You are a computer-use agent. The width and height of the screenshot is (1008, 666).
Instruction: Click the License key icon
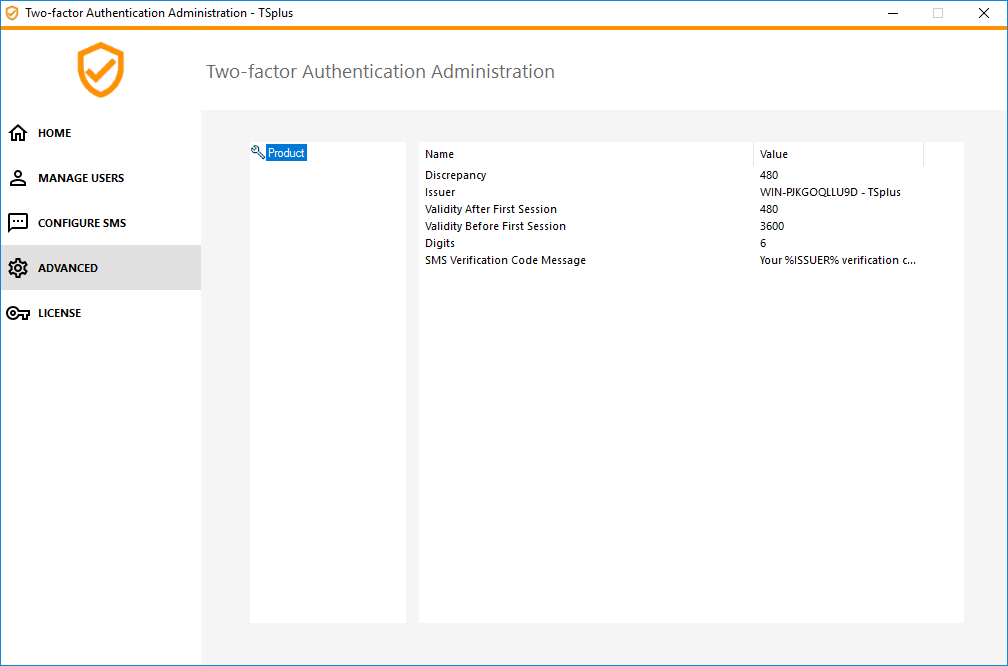pos(18,313)
